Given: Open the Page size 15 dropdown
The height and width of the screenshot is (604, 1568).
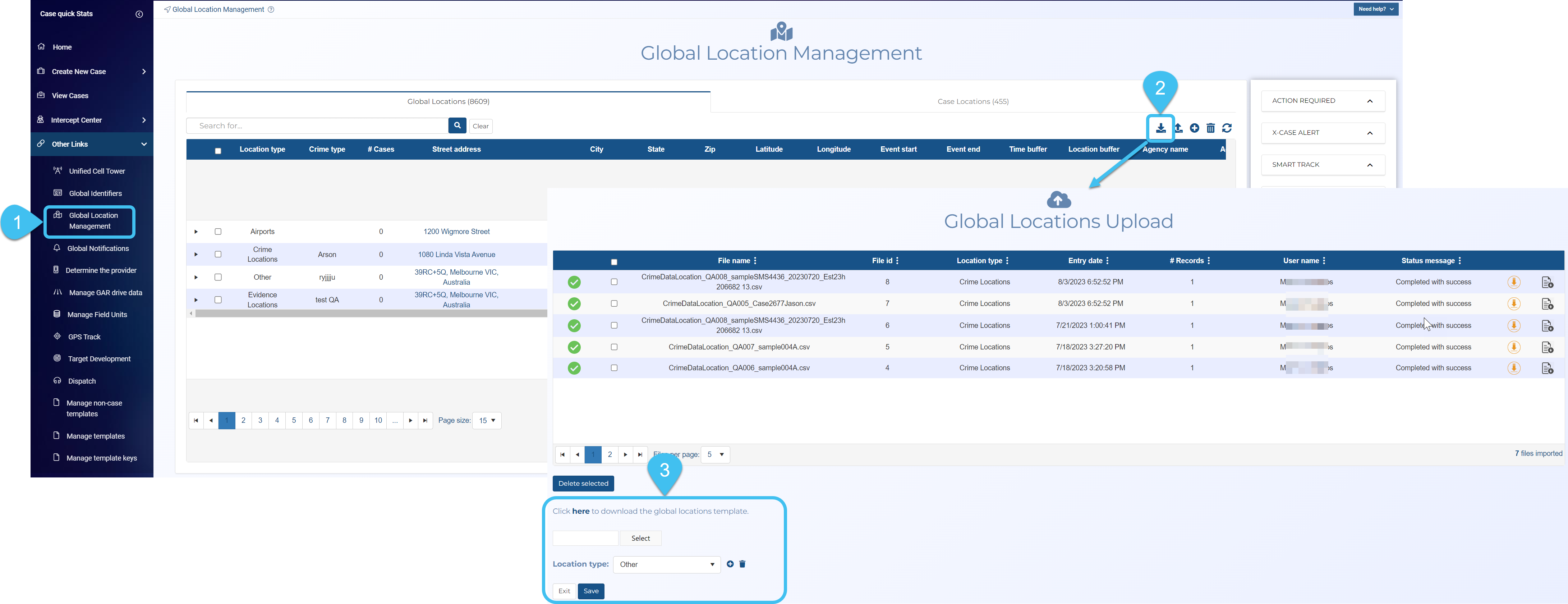Looking at the screenshot, I should coord(486,420).
